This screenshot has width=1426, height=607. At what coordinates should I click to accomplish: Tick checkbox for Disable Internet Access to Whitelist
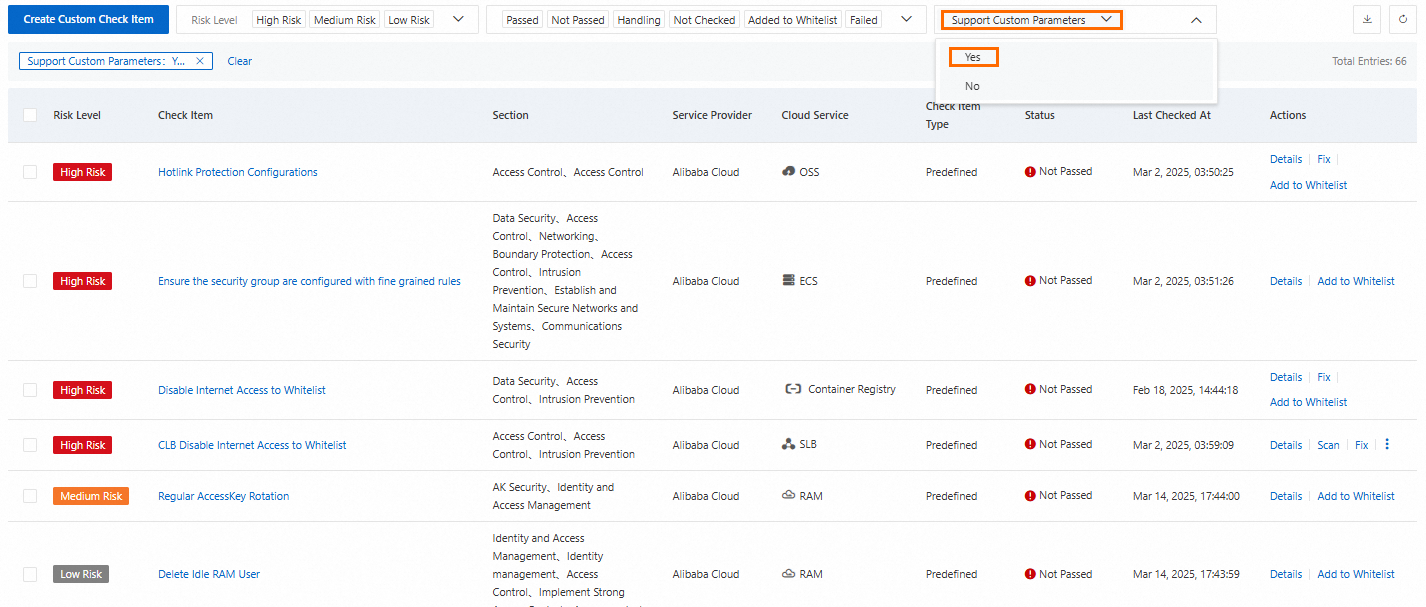coord(30,390)
